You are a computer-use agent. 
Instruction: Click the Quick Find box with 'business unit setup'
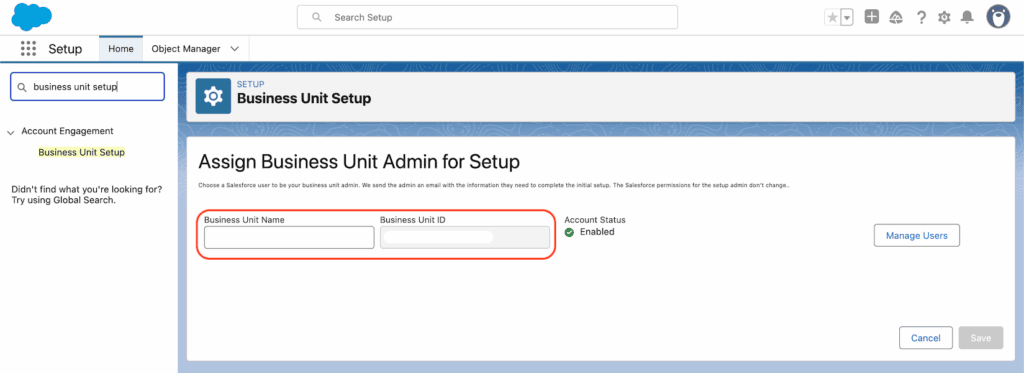tap(88, 87)
